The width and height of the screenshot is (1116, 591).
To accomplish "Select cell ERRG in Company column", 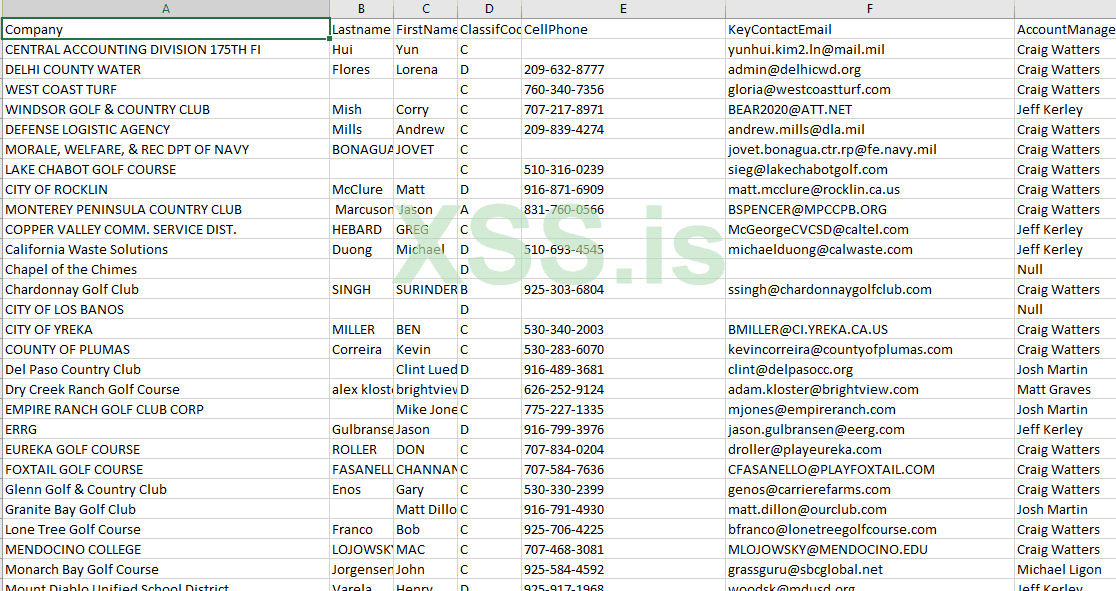I will pos(166,429).
